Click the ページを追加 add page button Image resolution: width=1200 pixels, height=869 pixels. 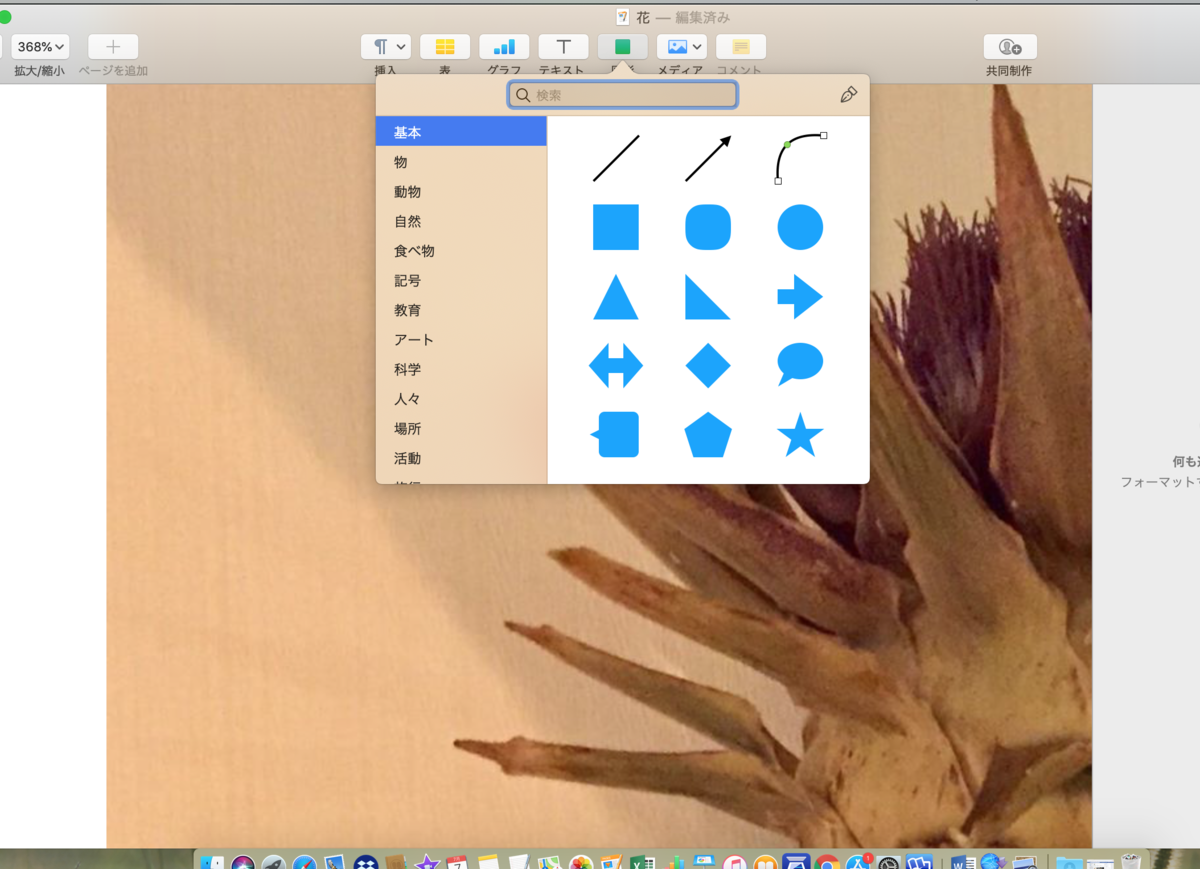113,47
